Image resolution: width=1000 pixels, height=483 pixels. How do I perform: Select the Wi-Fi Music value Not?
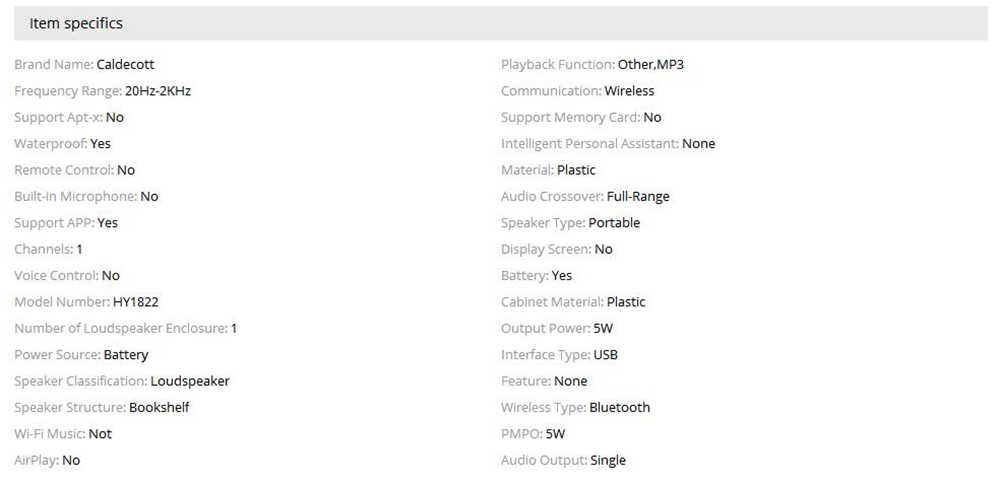(100, 434)
